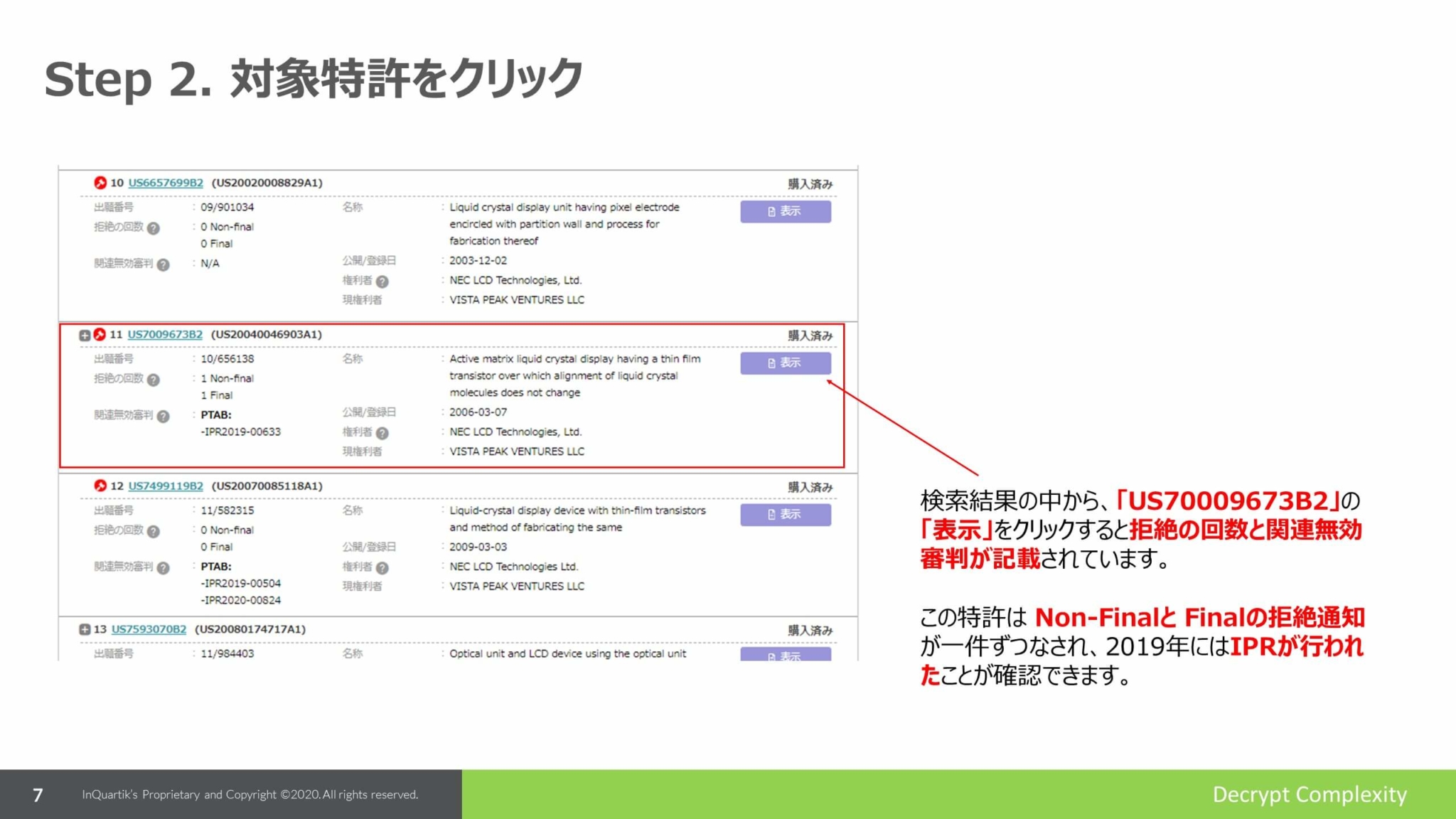Image resolution: width=1456 pixels, height=819 pixels.
Task: Click help icon beside 関連無効審判 in row 12
Action: (164, 568)
